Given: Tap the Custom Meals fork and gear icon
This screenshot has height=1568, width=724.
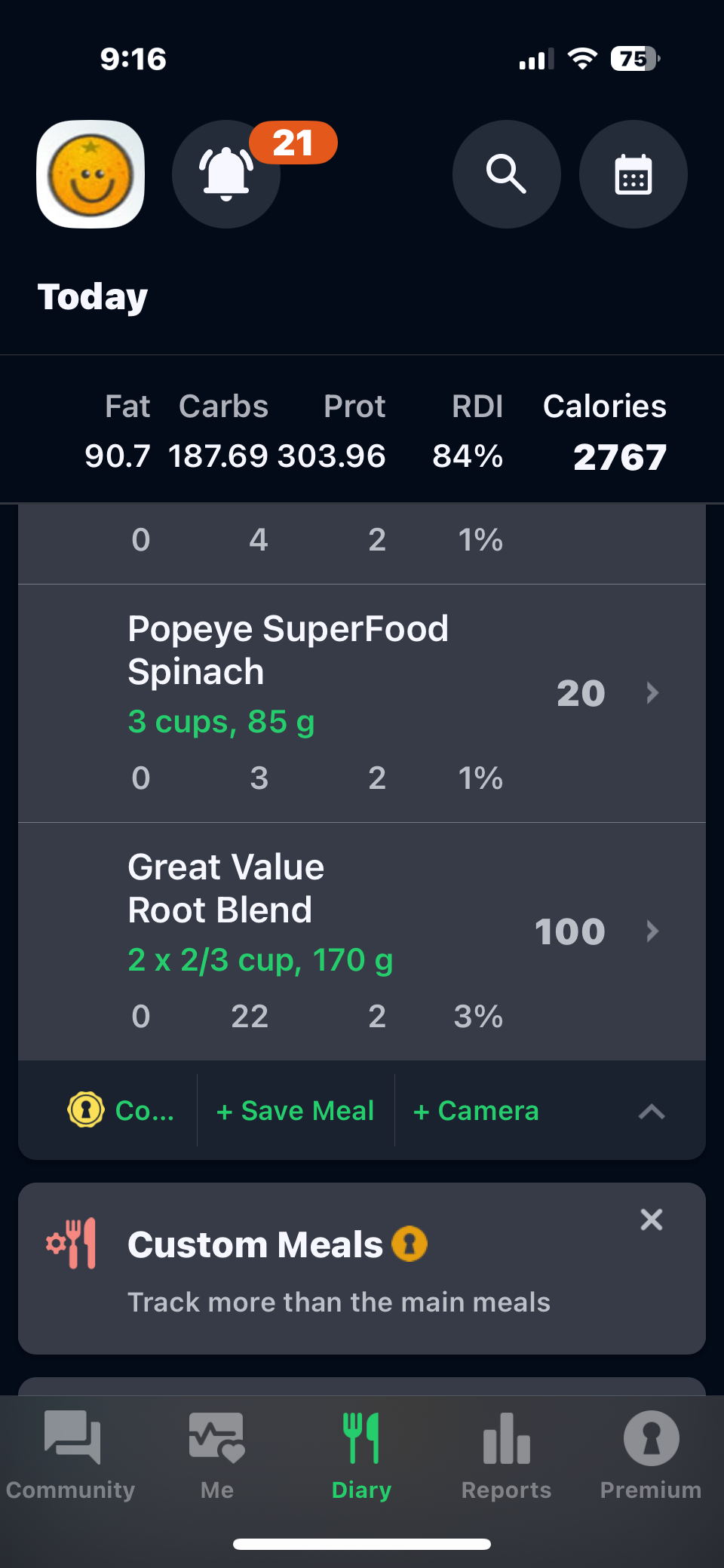Looking at the screenshot, I should [72, 1243].
